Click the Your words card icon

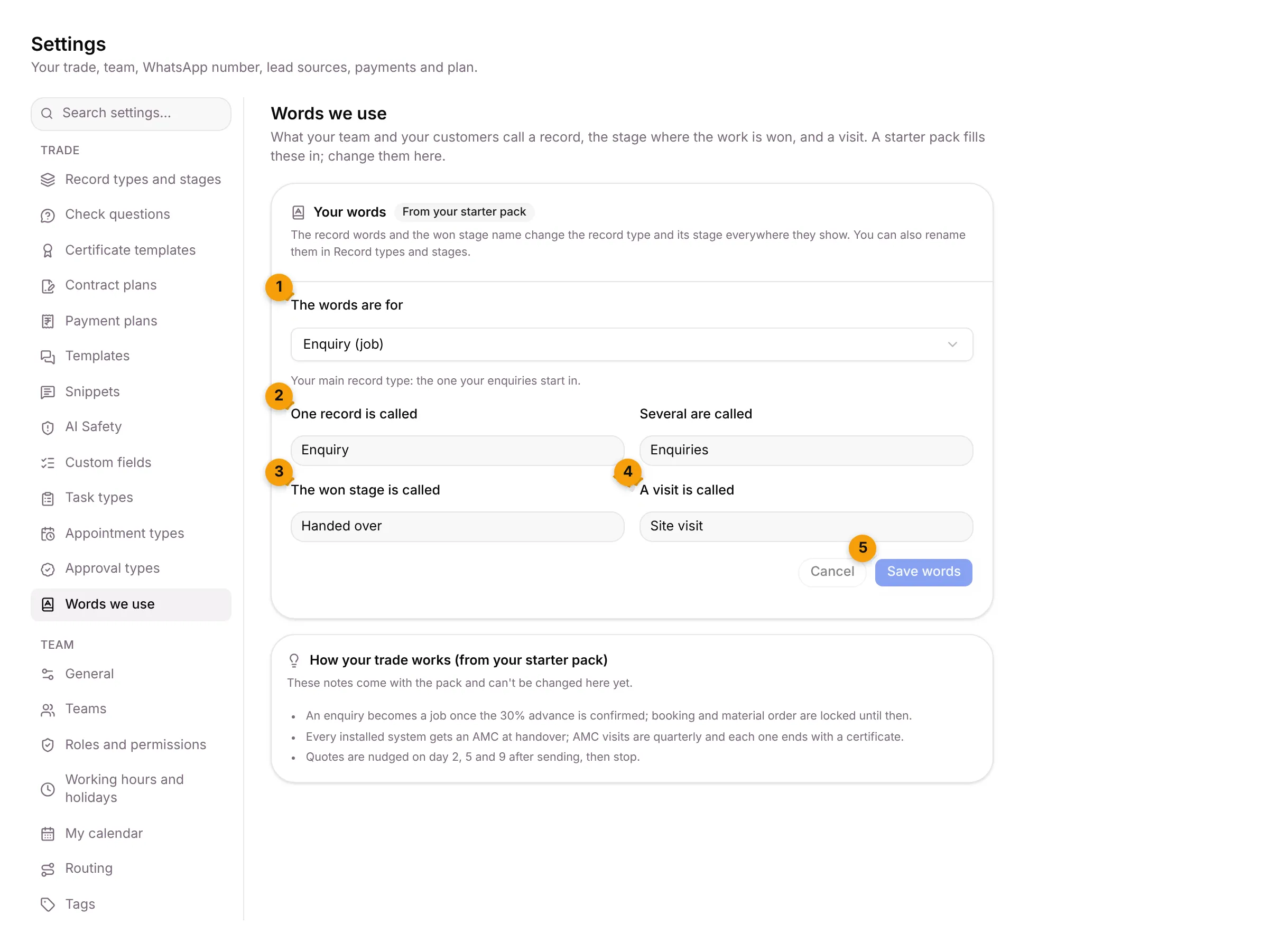pos(298,212)
